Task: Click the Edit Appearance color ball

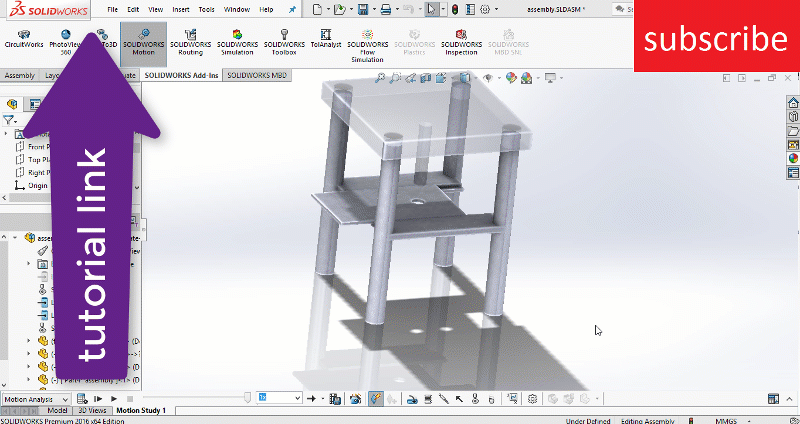Action: 511,78
